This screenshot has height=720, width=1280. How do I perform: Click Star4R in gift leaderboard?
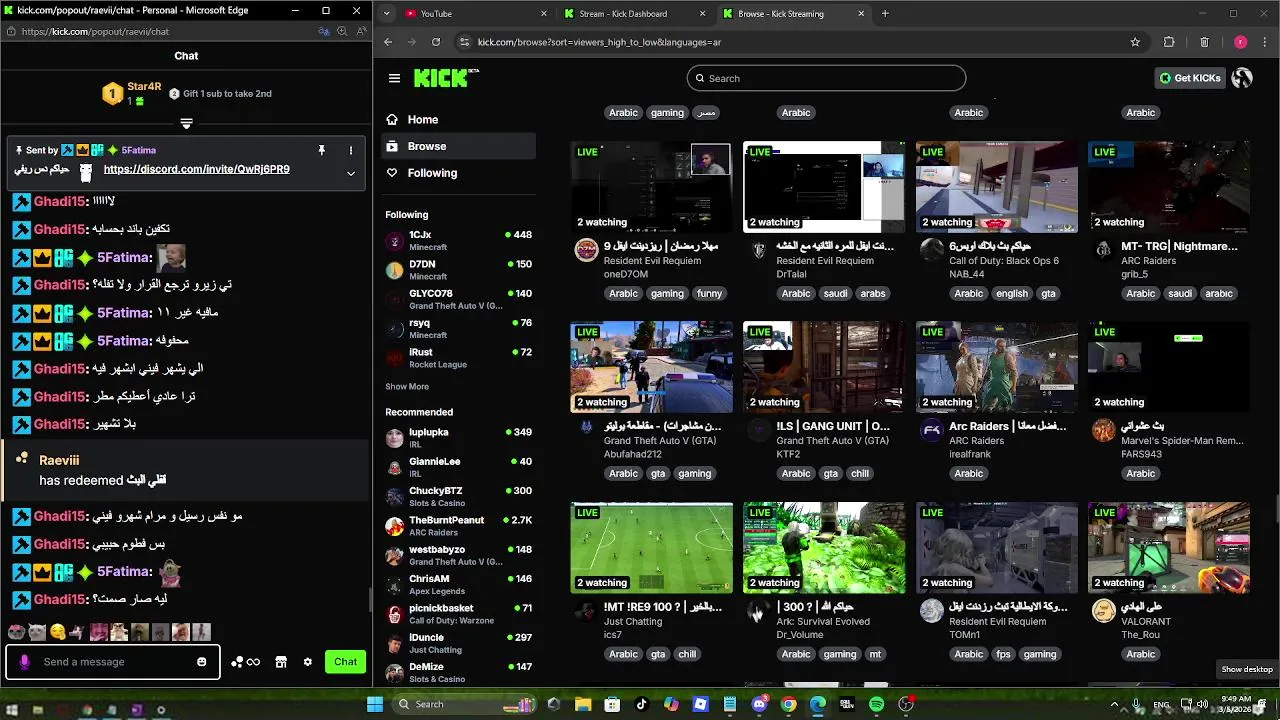tap(145, 86)
